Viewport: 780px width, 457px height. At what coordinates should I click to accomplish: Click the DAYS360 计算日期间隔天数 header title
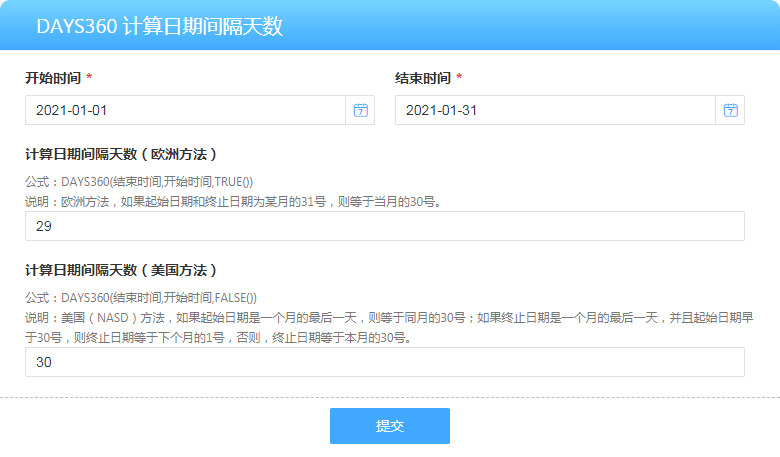tap(160, 26)
